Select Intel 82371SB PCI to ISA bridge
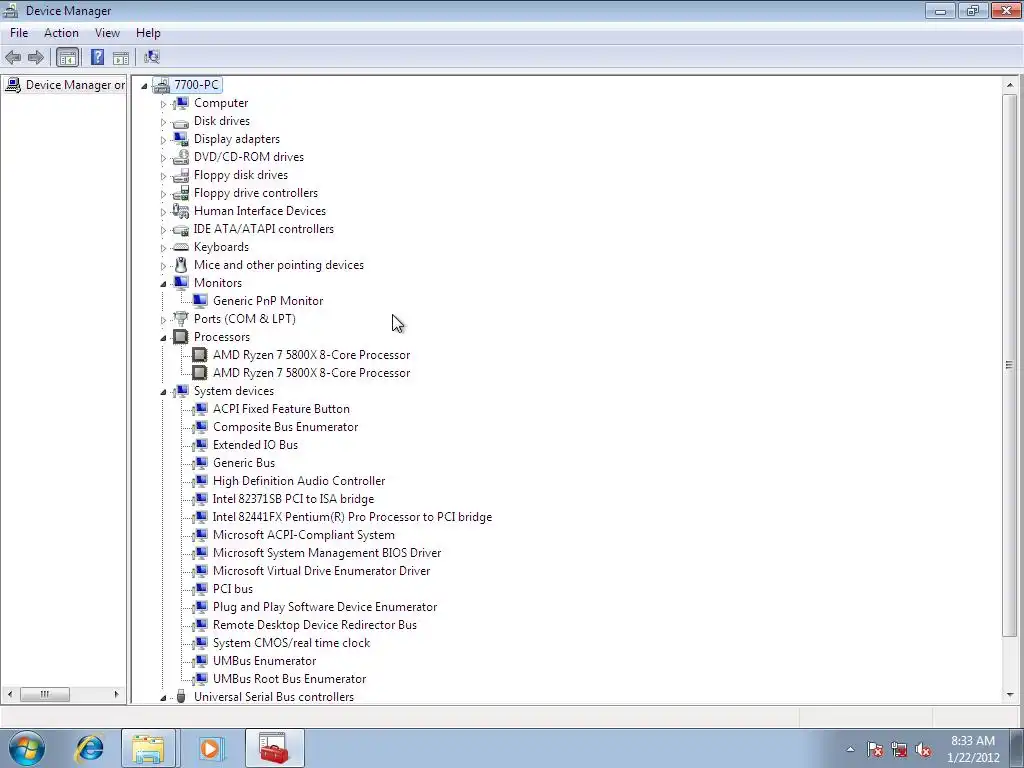The height and width of the screenshot is (768, 1024). pos(293,499)
